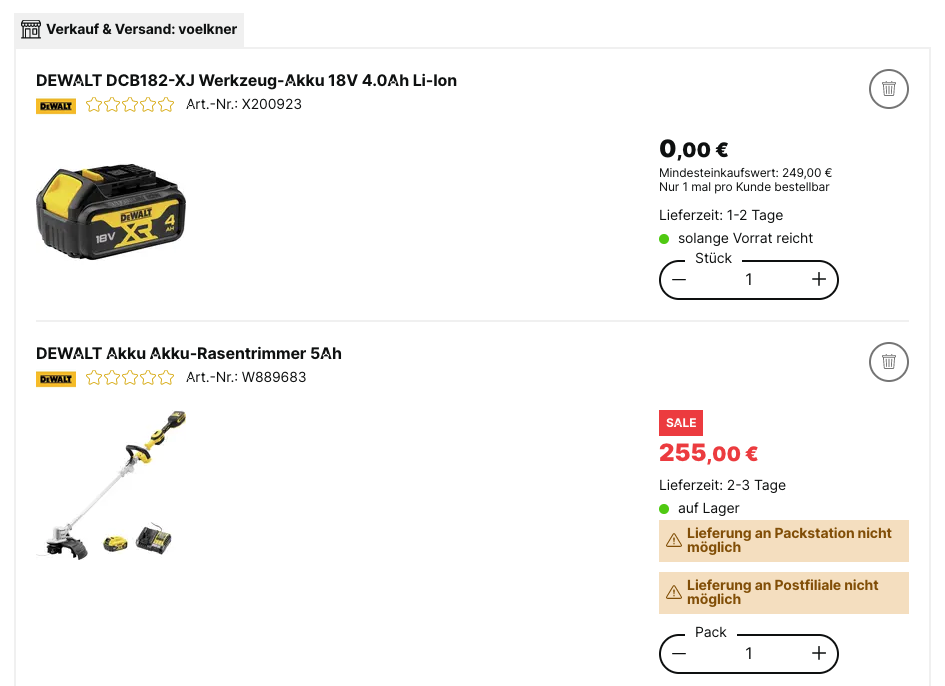The width and height of the screenshot is (945, 686).
Task: Click the DEWALT brand logo for the battery
Action: point(56,105)
